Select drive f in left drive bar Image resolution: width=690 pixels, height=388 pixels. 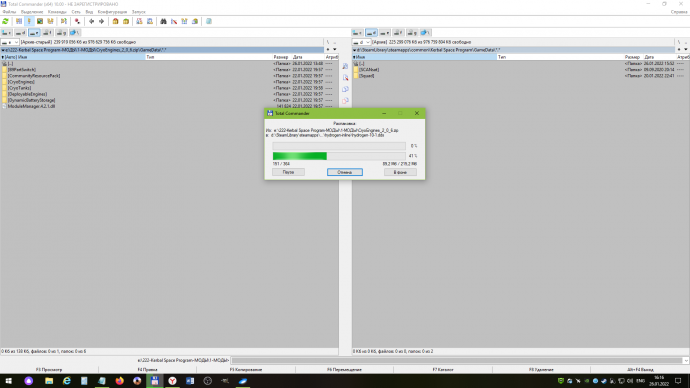point(48,33)
